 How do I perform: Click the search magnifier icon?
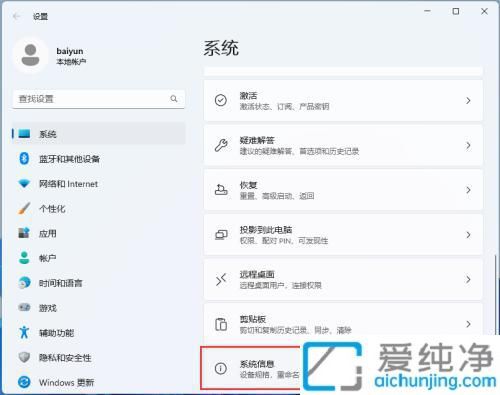tap(174, 99)
